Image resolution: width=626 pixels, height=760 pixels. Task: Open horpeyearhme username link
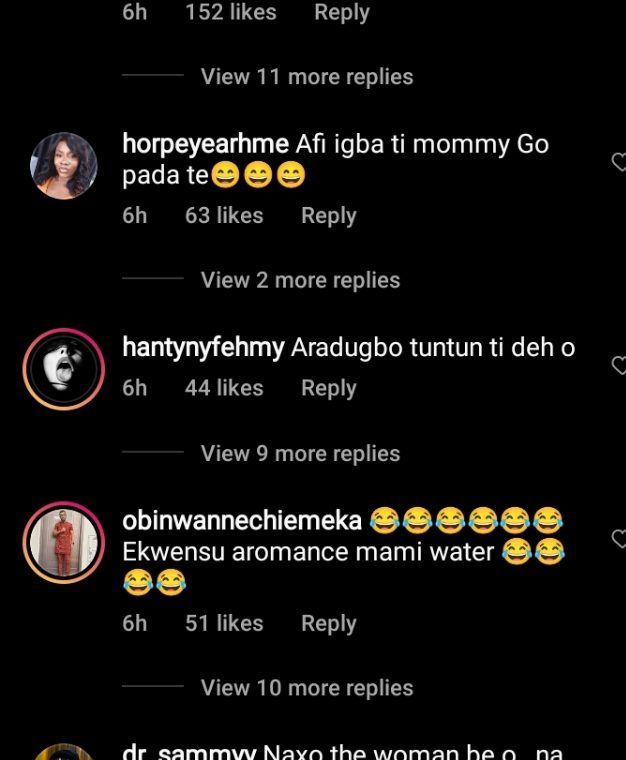point(205,144)
